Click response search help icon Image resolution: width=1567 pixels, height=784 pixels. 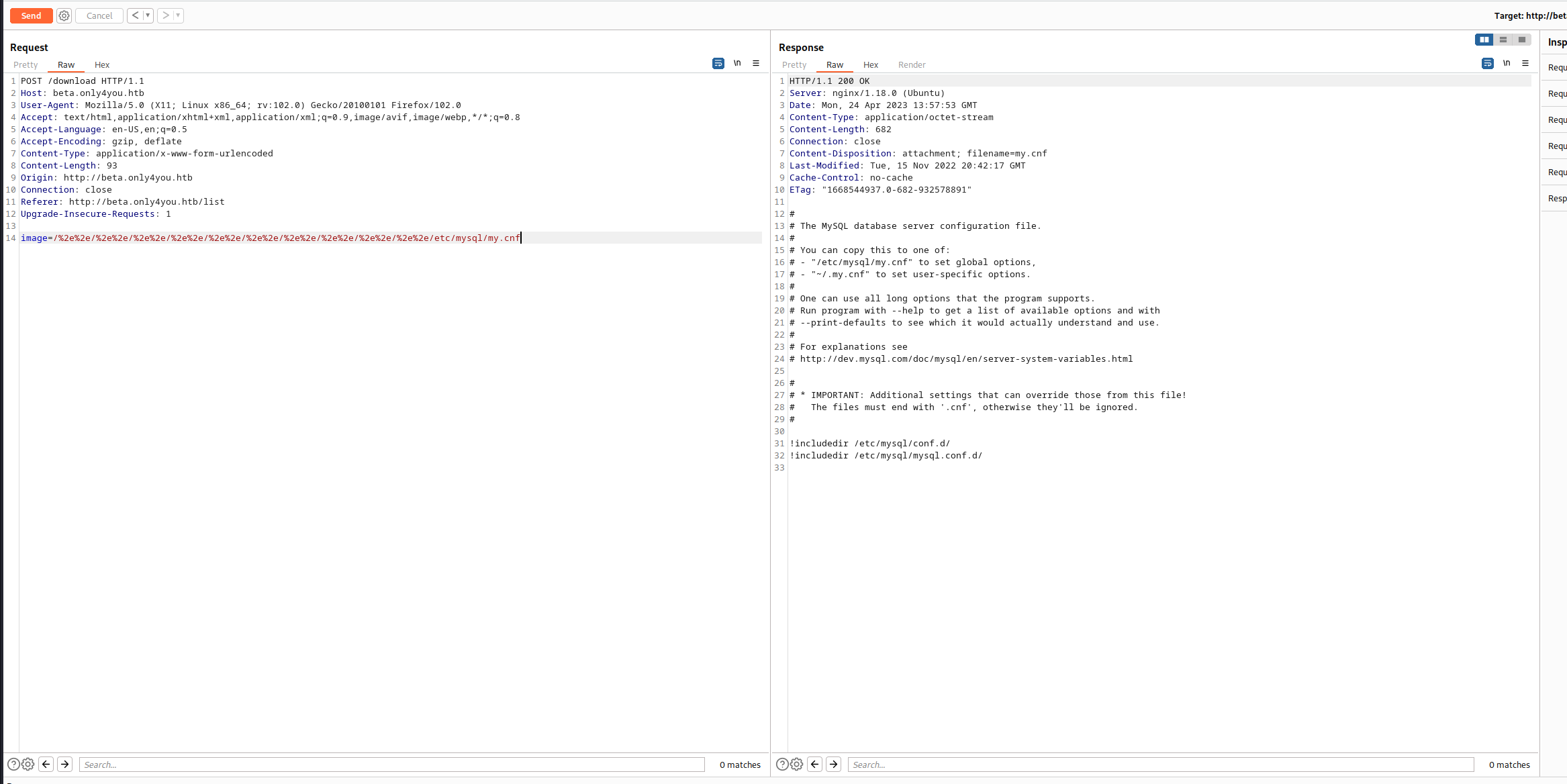coord(782,764)
